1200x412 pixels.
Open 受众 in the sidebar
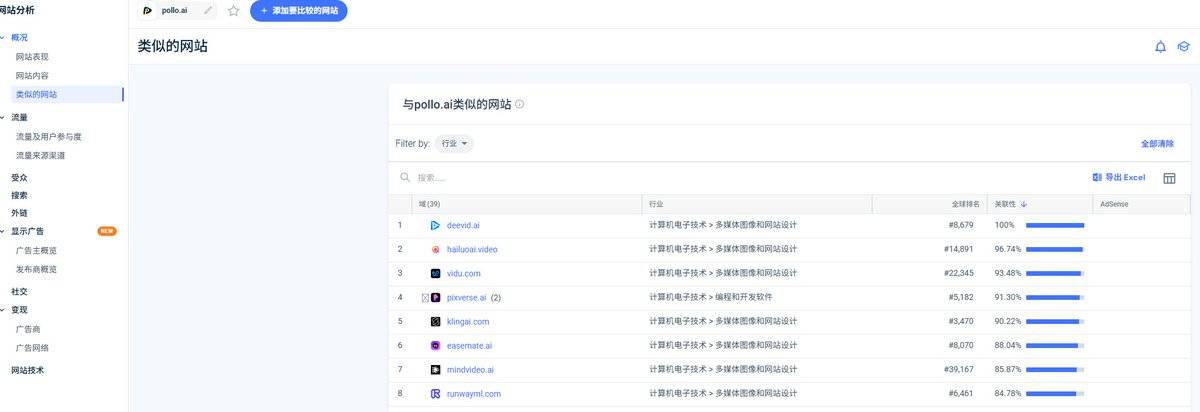pyautogui.click(x=19, y=177)
